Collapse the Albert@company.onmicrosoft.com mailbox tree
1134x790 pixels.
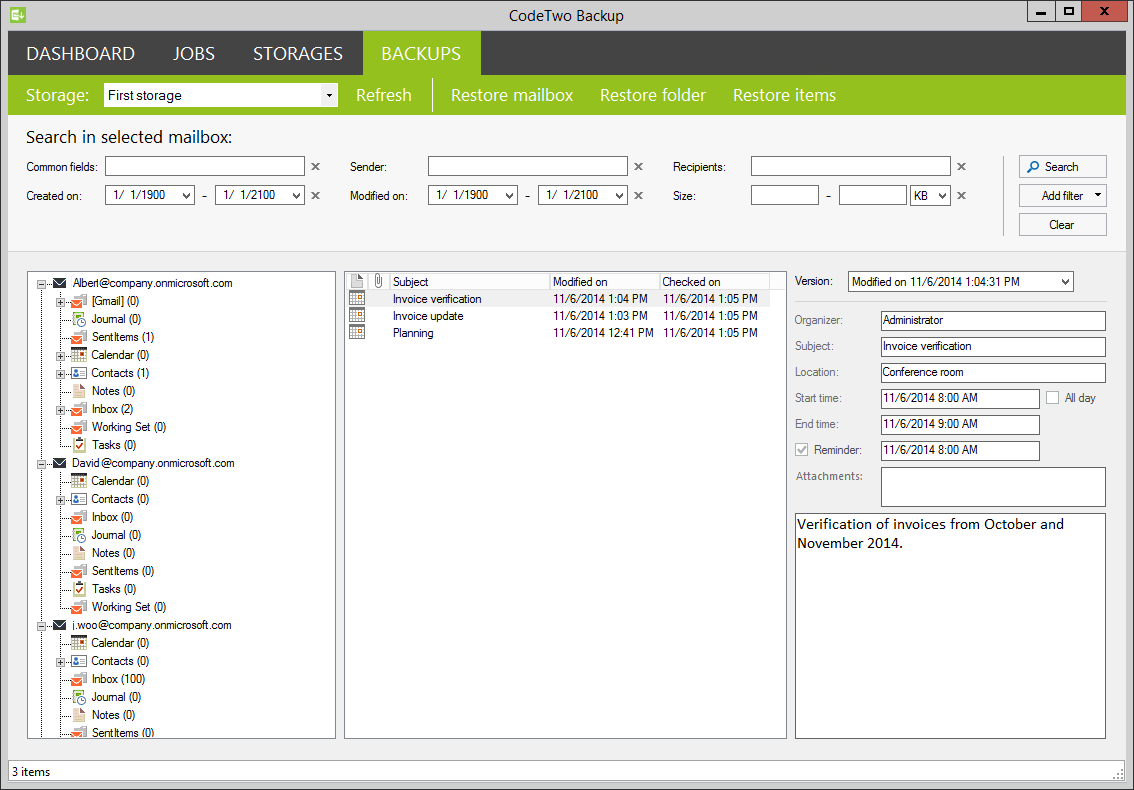point(42,284)
